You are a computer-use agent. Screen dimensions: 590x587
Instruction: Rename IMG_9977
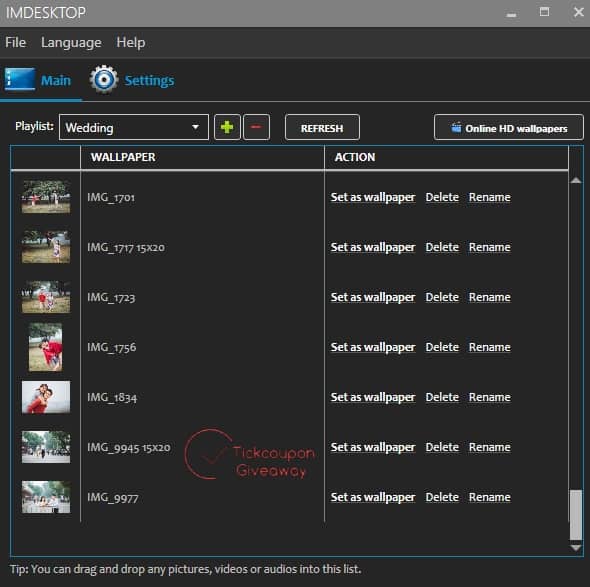(490, 497)
